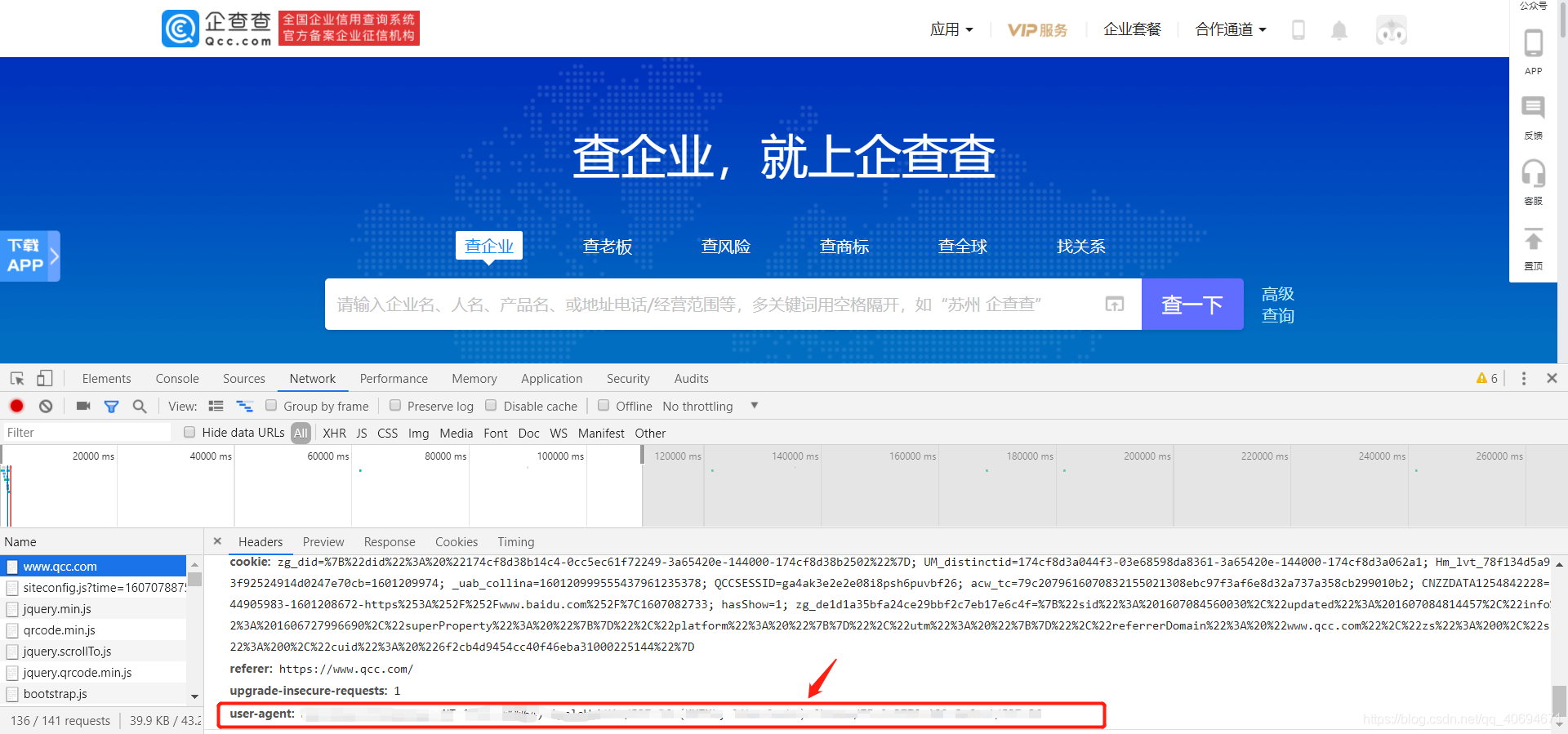Image resolution: width=1568 pixels, height=734 pixels.
Task: Open the notification bell
Action: 1339,30
